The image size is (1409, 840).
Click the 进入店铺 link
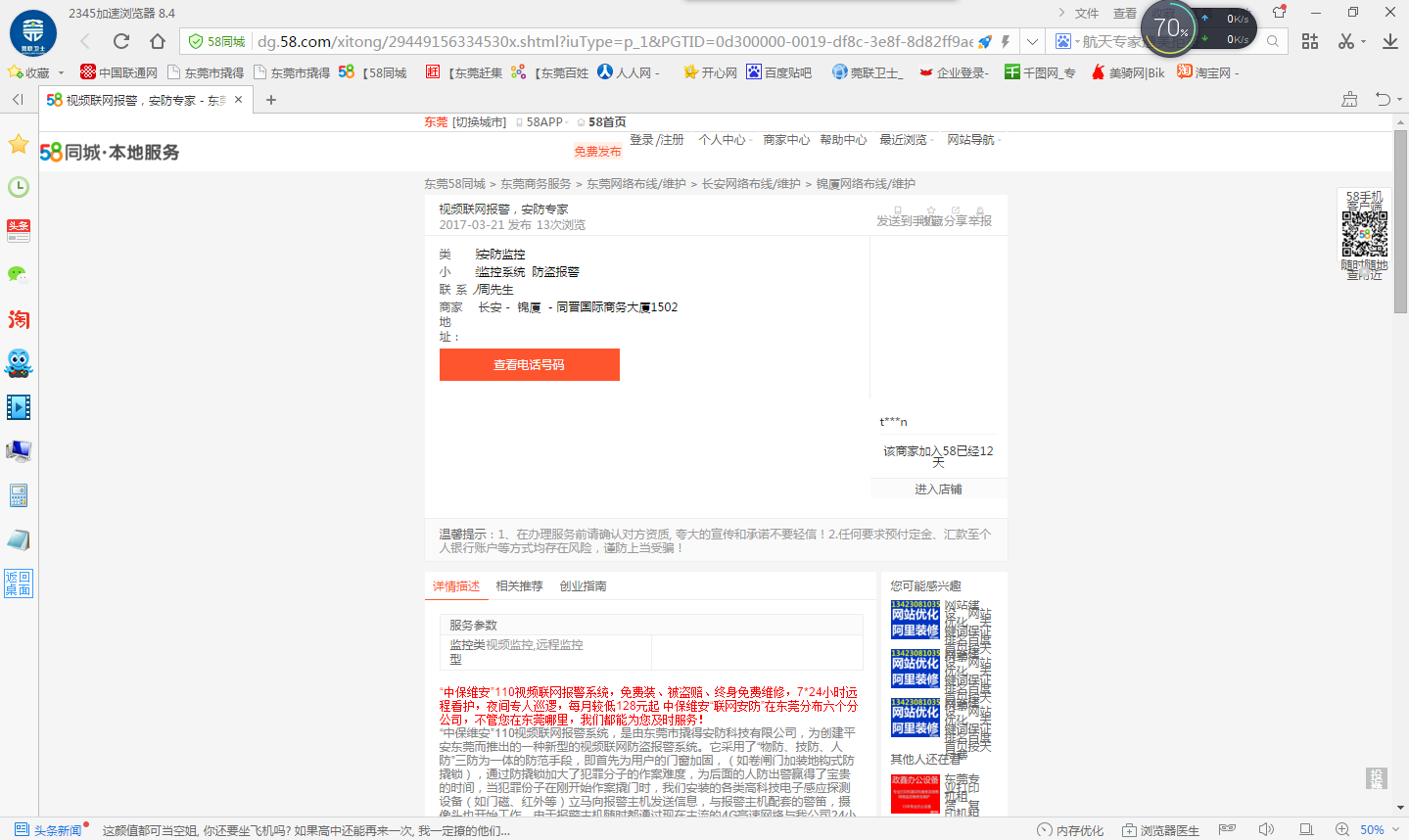pos(938,490)
